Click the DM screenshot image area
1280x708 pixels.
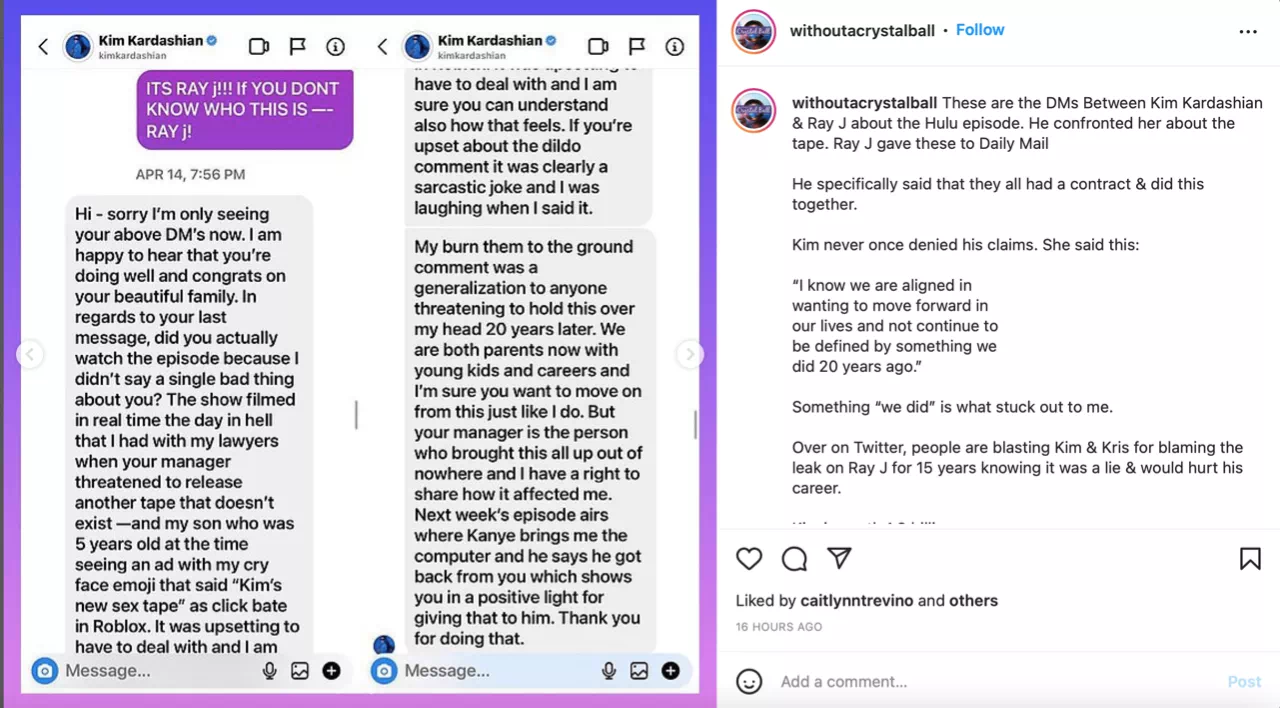[358, 354]
